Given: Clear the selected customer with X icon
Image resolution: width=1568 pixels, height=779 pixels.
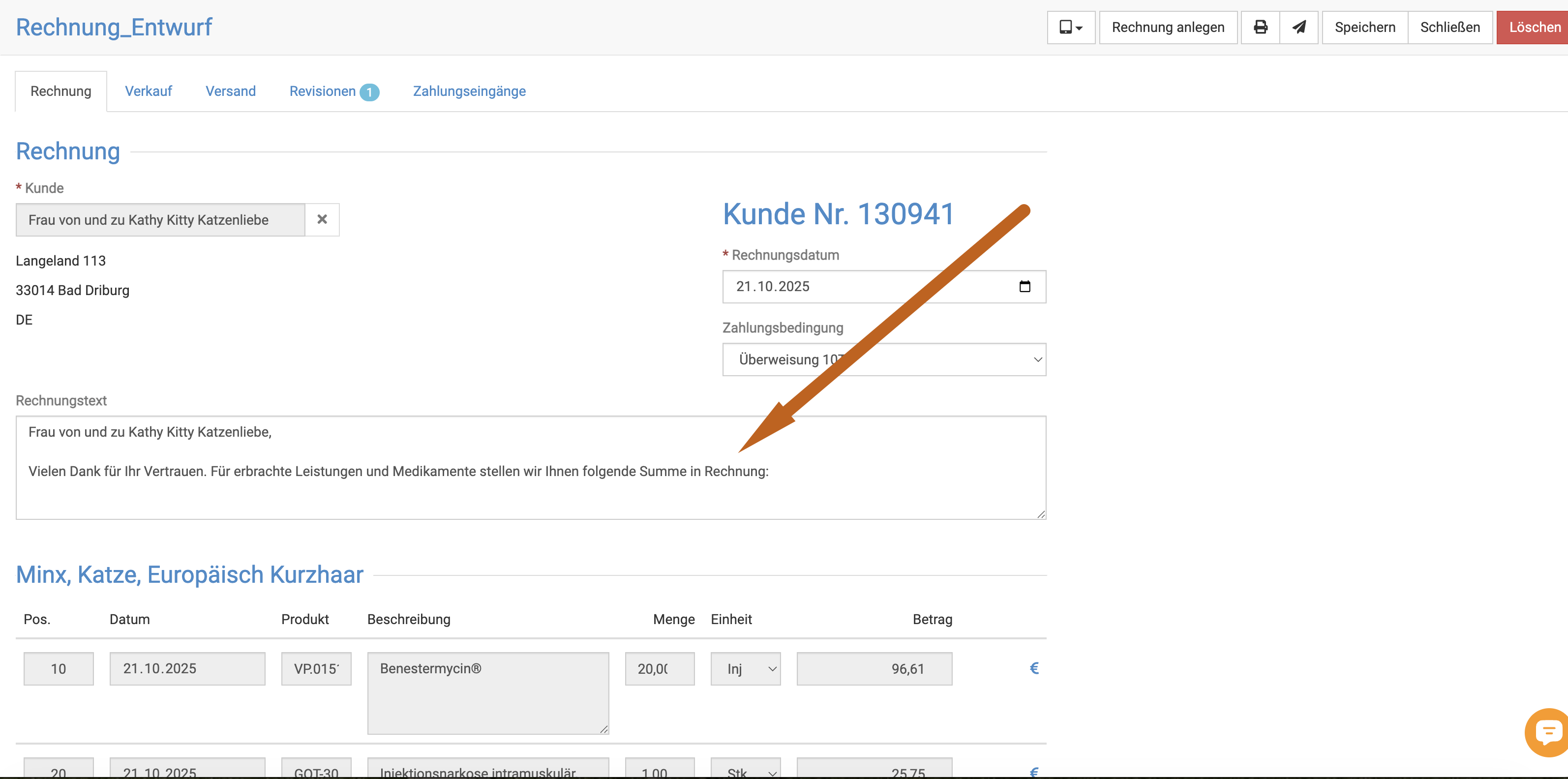Looking at the screenshot, I should (322, 220).
